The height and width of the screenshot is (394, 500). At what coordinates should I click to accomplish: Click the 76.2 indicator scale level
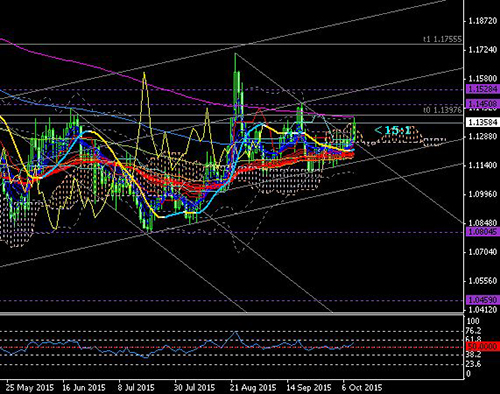[x=474, y=331]
